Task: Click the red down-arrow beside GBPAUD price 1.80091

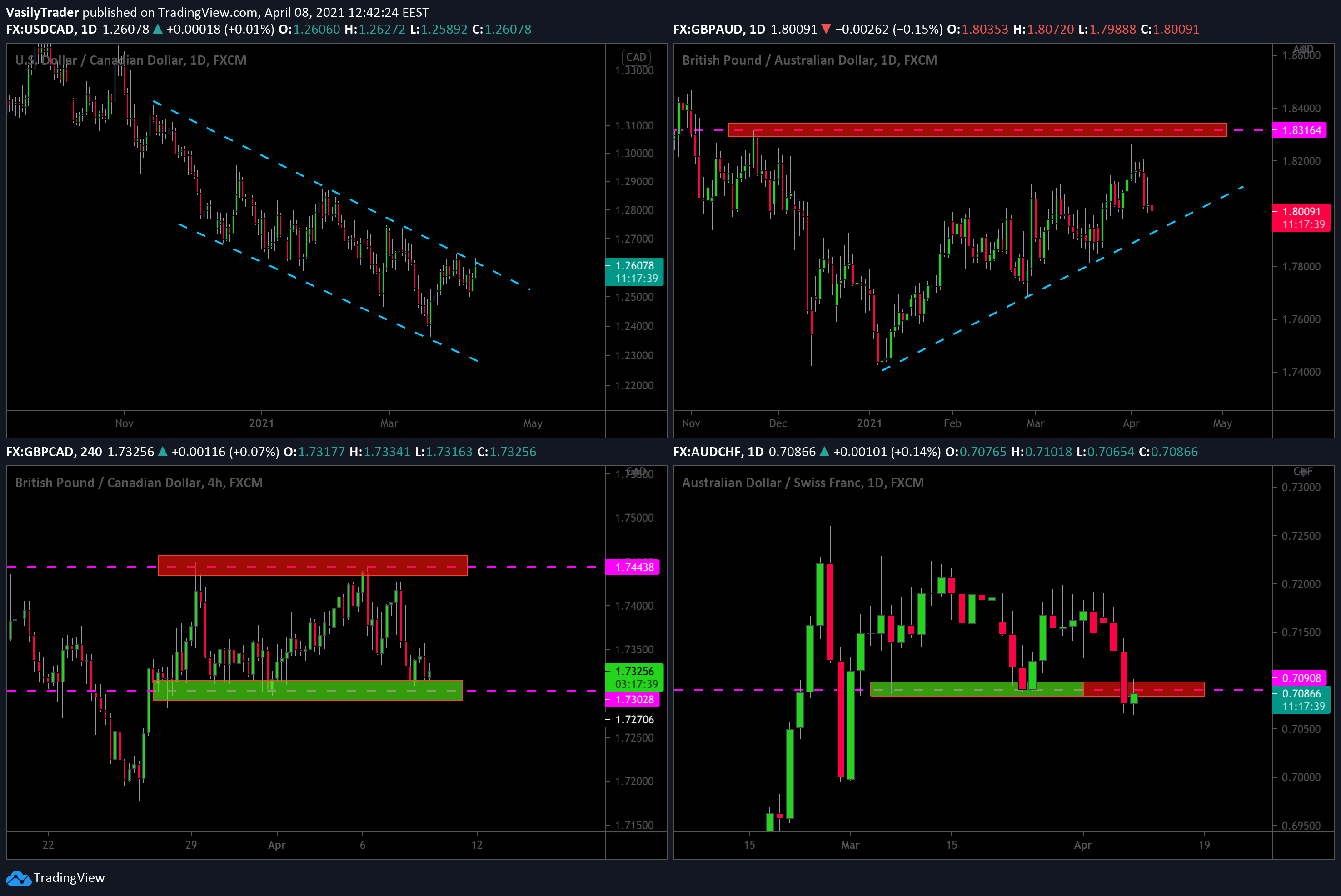Action: pyautogui.click(x=826, y=29)
